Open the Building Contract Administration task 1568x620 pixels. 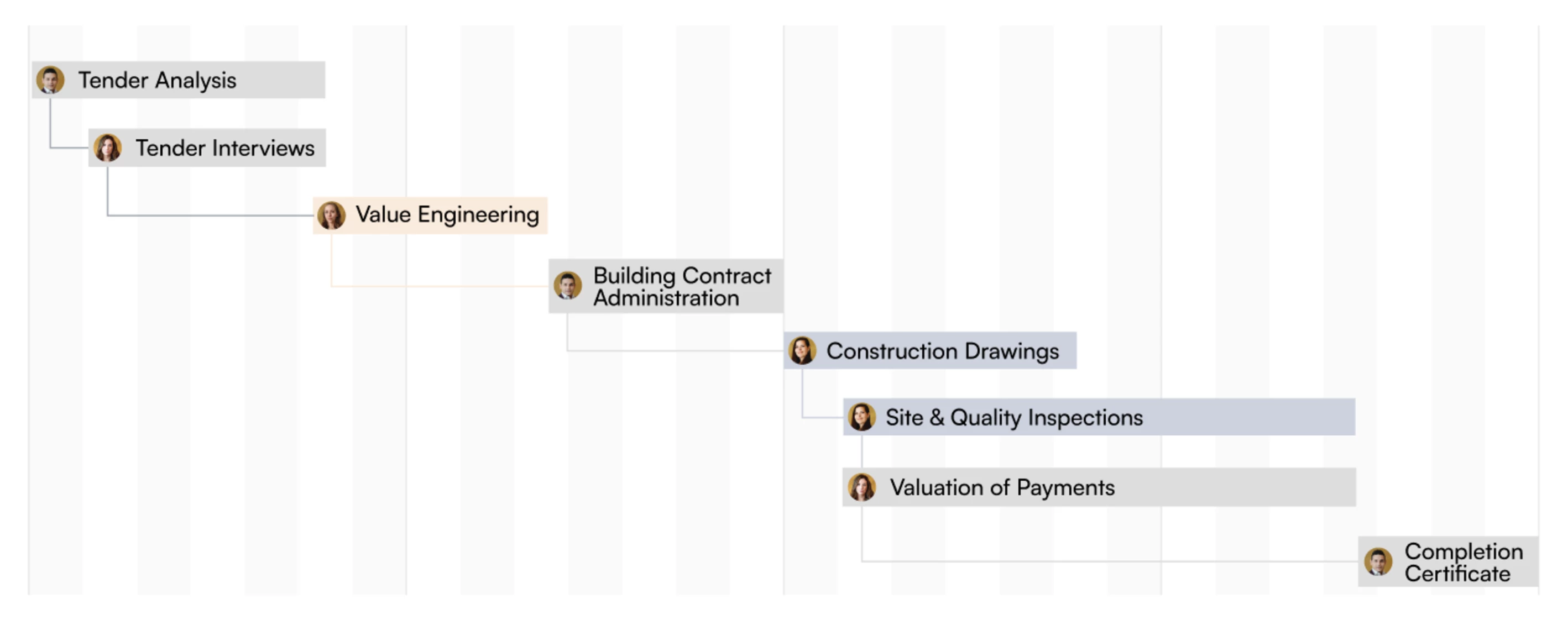point(666,286)
